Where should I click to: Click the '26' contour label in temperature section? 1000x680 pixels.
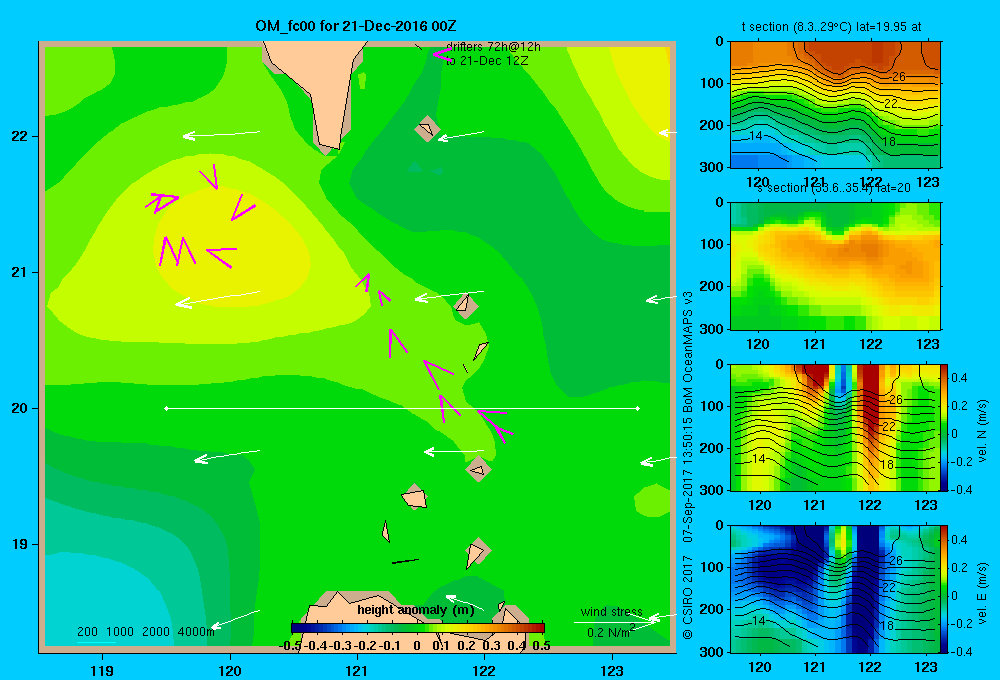[x=898, y=77]
